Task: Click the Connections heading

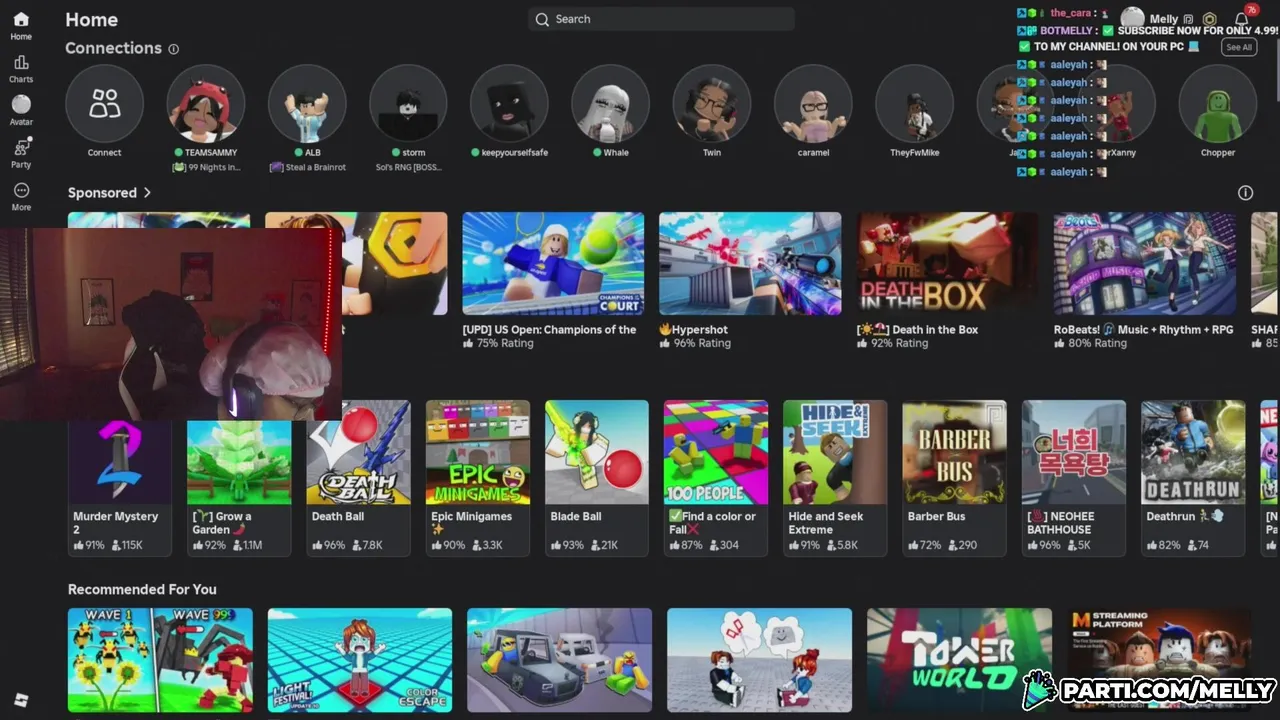Action: point(113,48)
